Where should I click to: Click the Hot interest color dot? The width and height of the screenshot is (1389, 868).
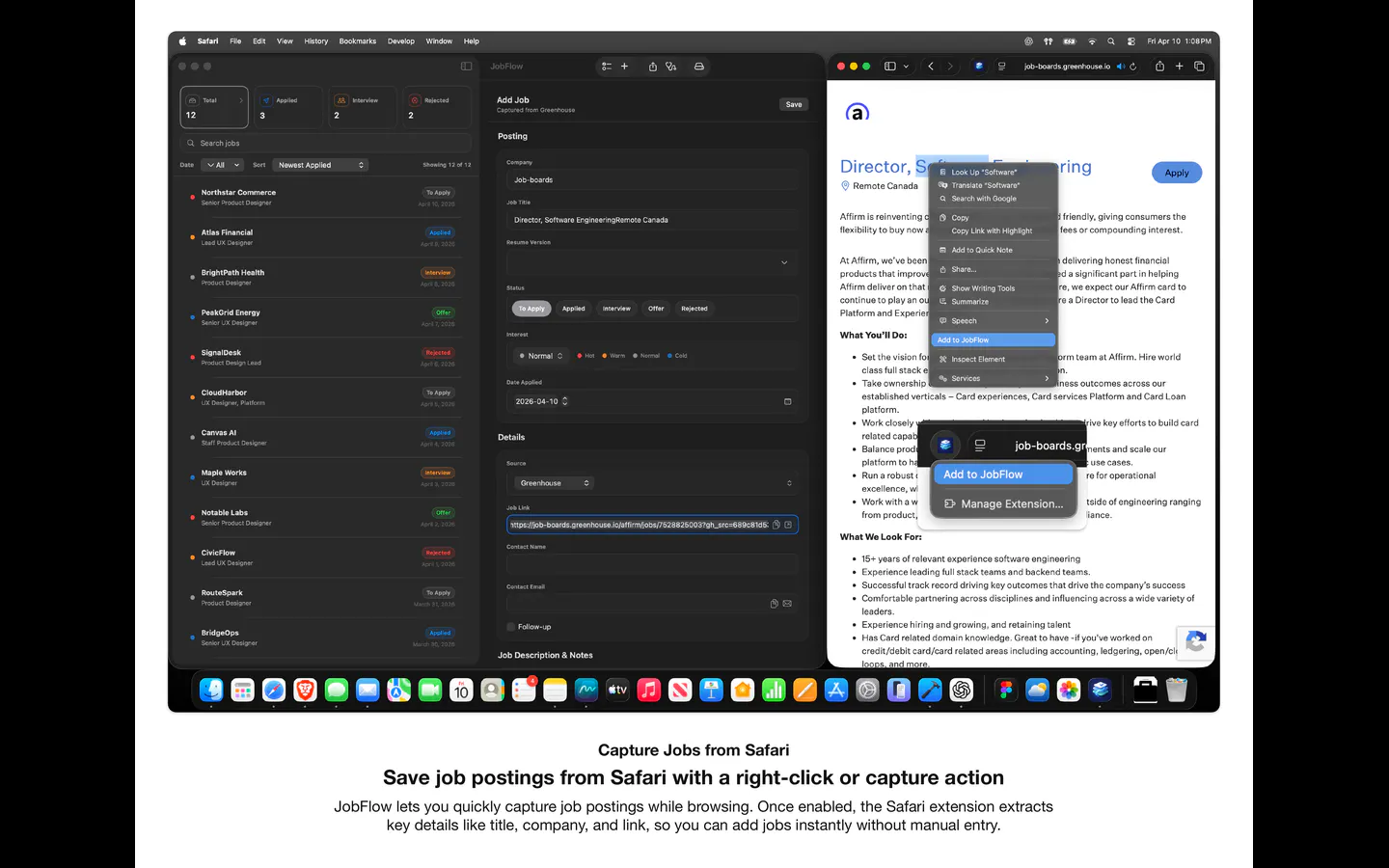[580, 356]
